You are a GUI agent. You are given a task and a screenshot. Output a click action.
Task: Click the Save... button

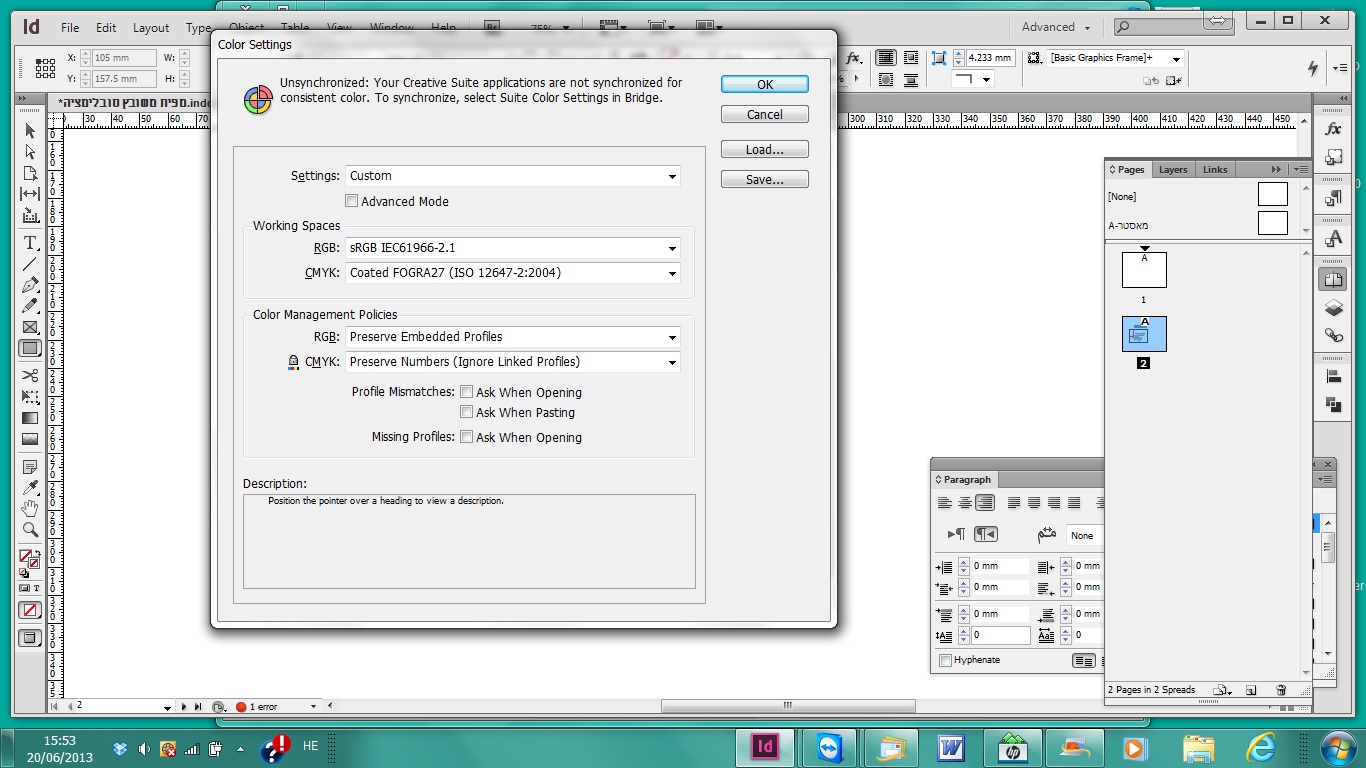point(765,180)
